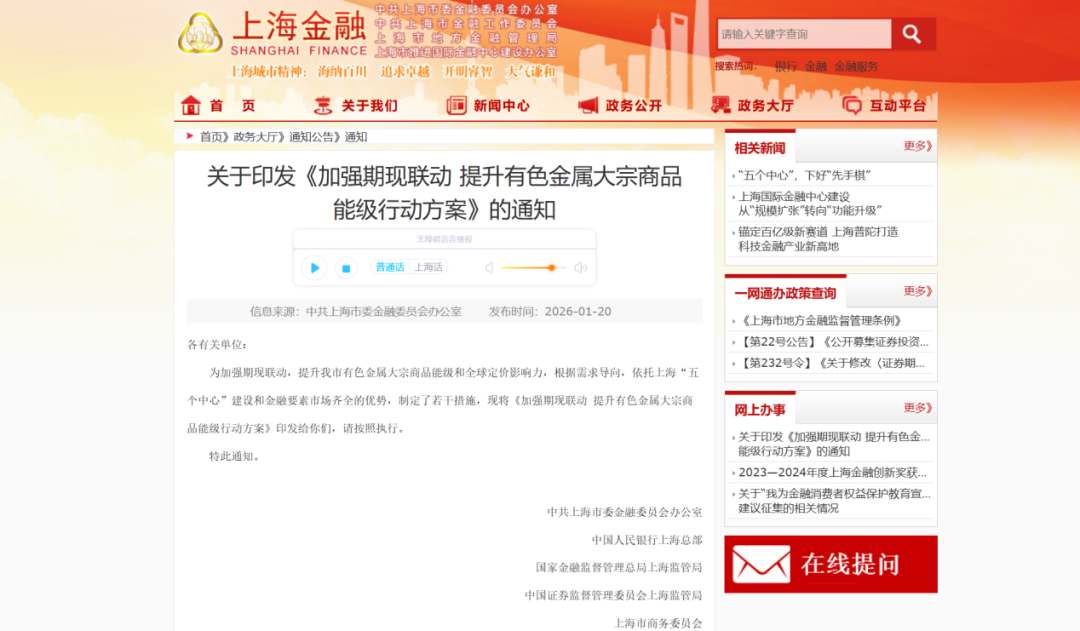Viewport: 1080px width, 631px height.
Task: Click the volume up speaker icon
Action: point(581,267)
